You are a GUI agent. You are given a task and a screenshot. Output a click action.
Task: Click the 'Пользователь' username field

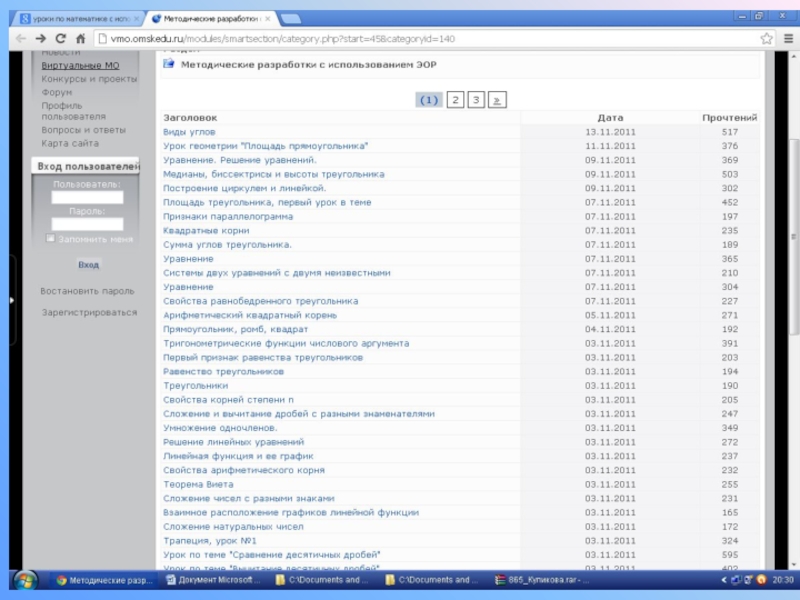click(88, 198)
